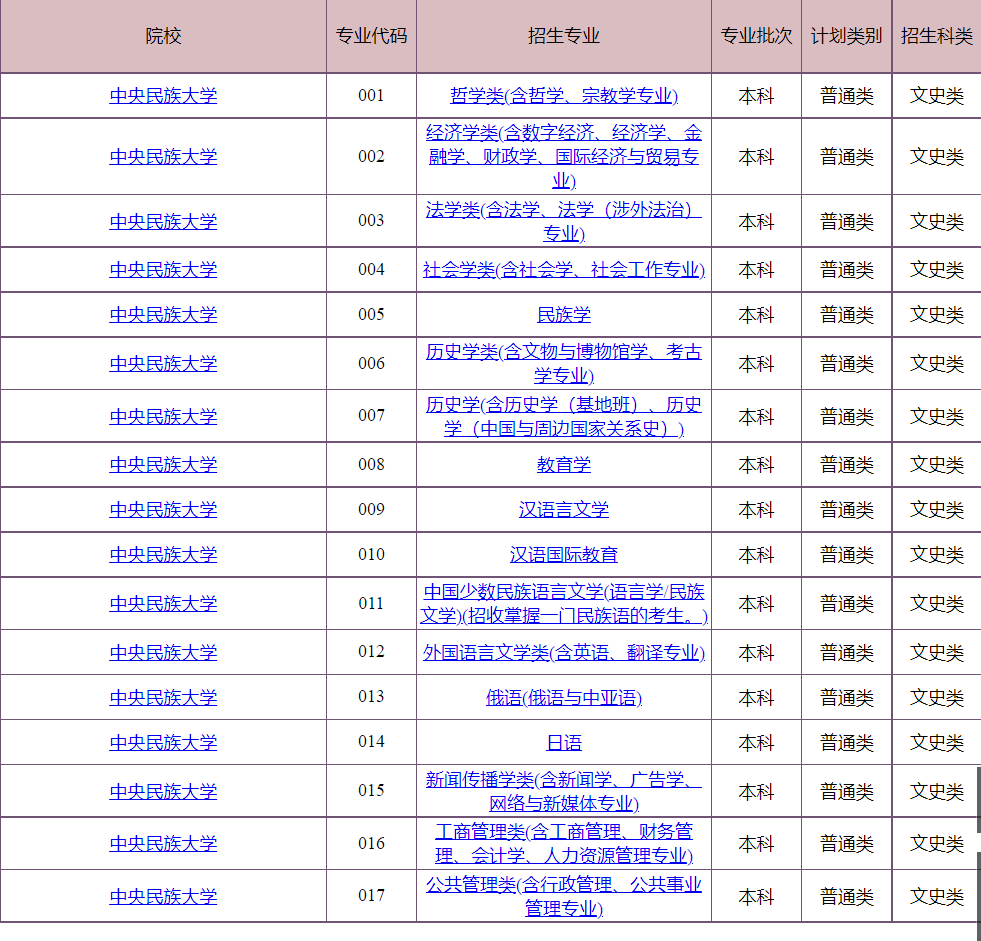Open 历史学类(含文物与博物馆学、考古学专业) link
Screen dimensions: 981x941
click(x=564, y=364)
